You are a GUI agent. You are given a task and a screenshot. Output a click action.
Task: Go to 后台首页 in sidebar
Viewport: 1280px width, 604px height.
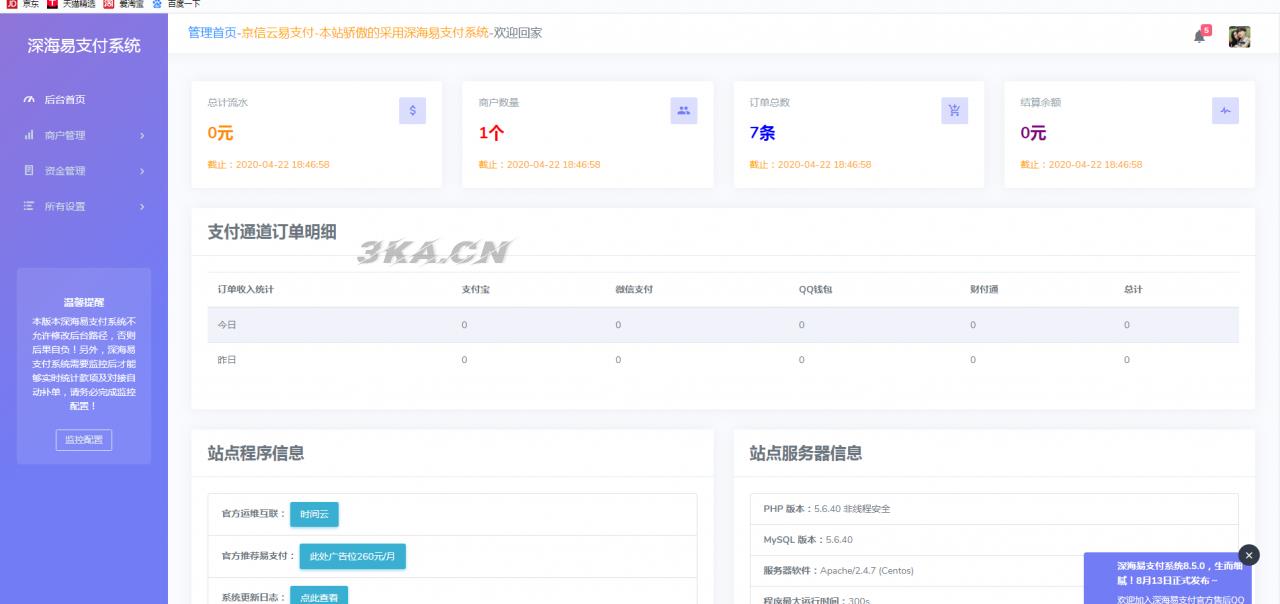point(65,100)
